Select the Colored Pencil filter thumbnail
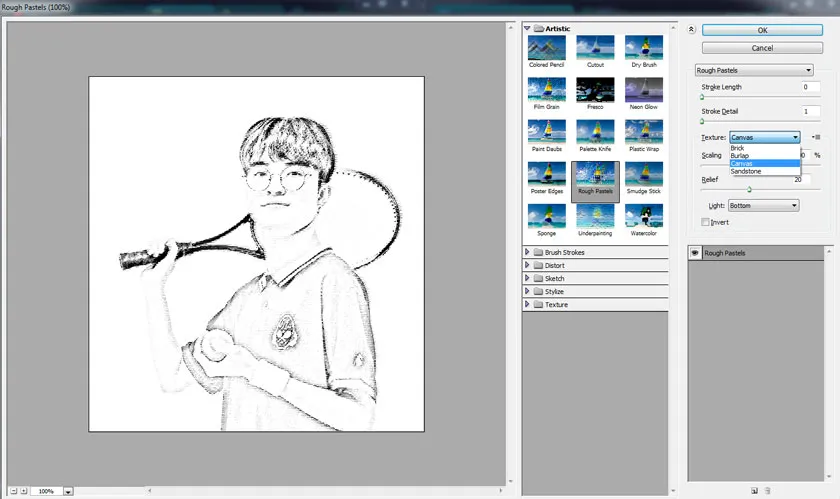This screenshot has height=499, width=840. 547,48
